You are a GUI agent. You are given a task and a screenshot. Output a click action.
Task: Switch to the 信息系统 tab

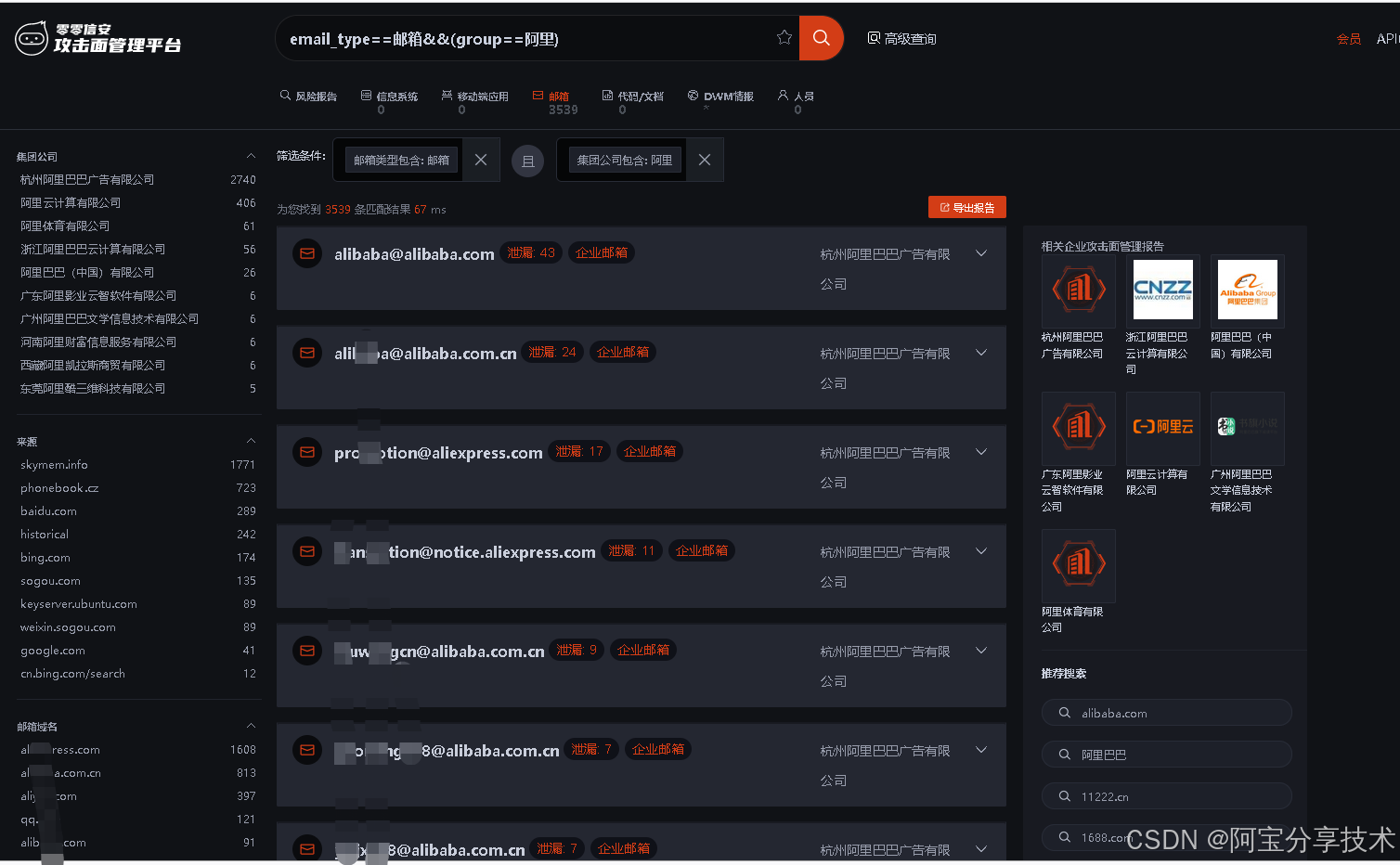(x=390, y=97)
